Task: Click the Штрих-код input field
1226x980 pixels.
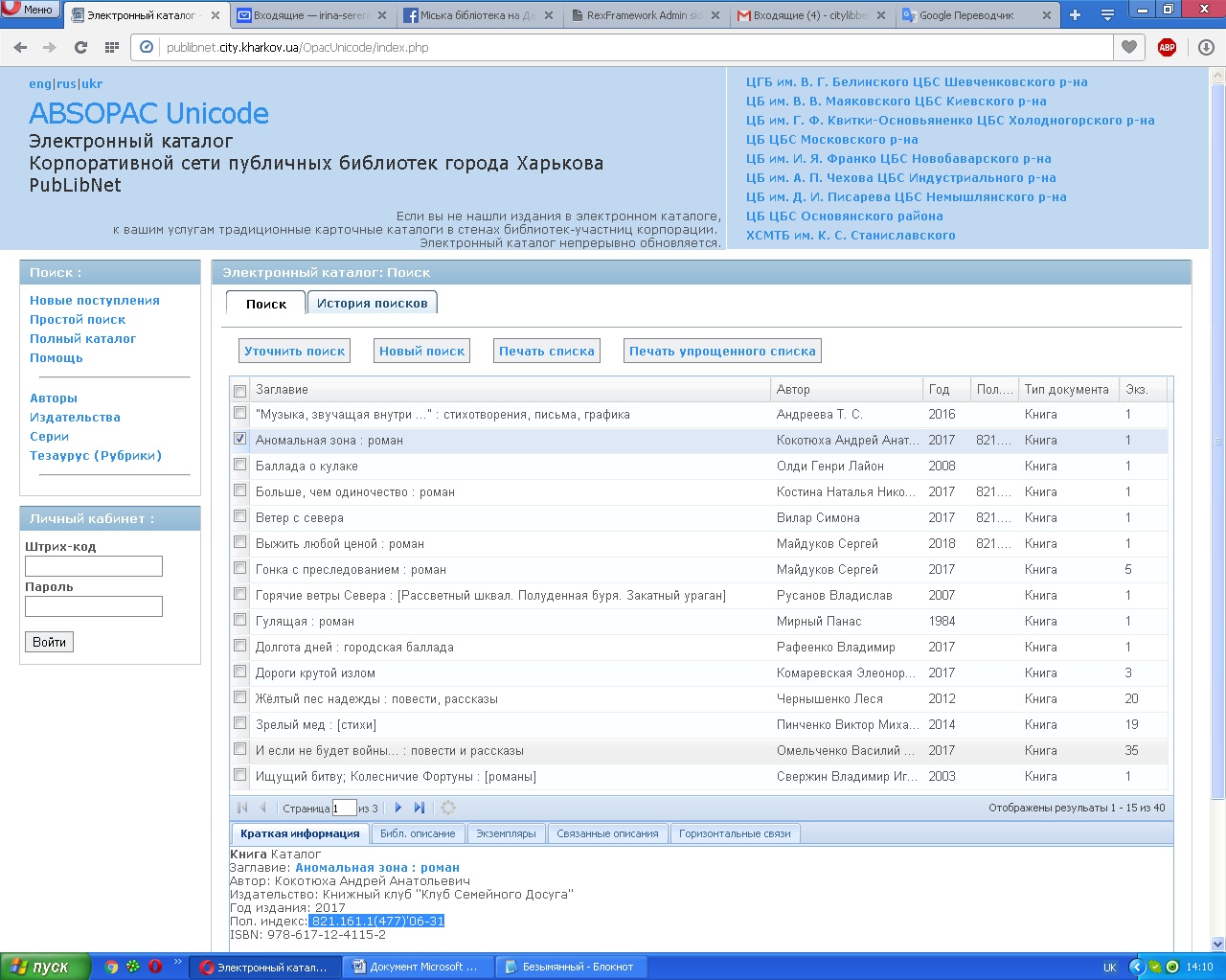Action: click(x=94, y=566)
